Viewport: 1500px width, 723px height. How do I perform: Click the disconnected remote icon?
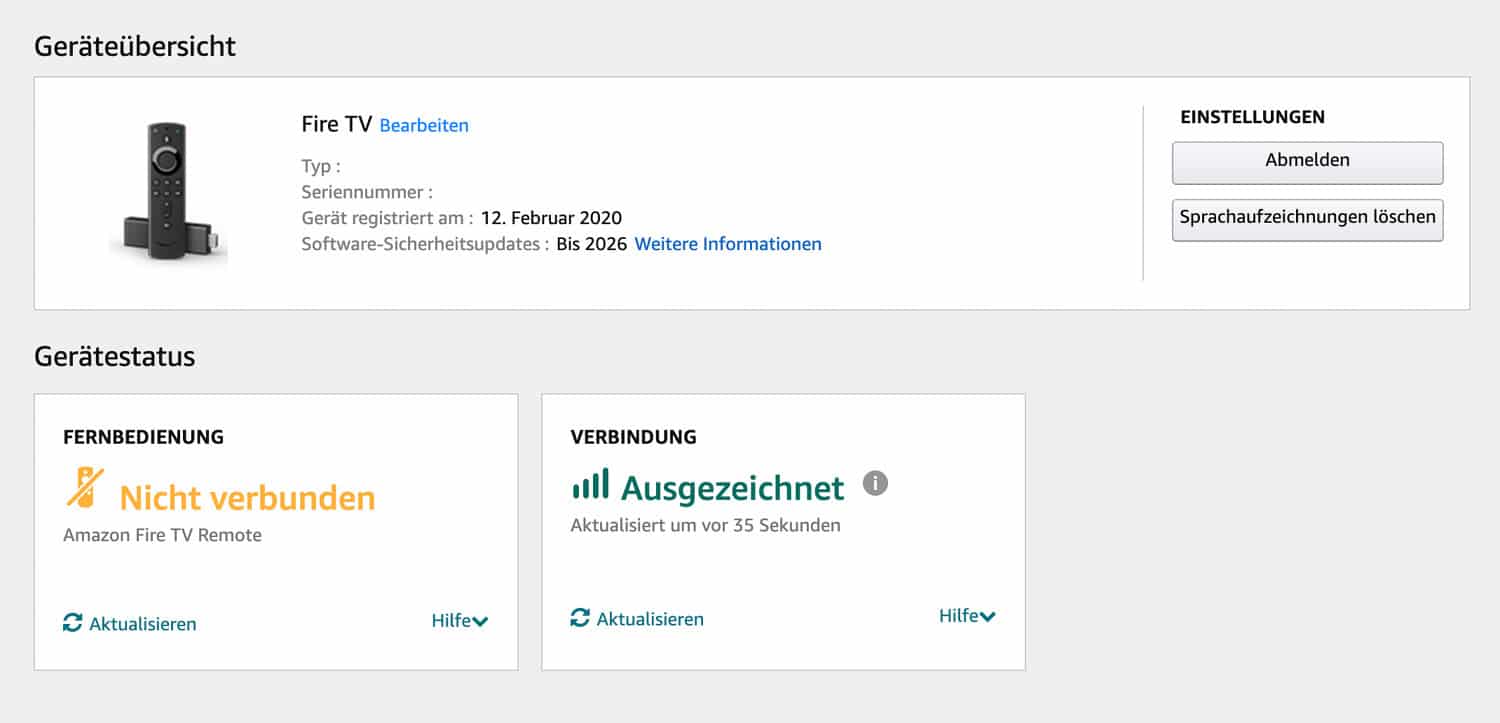pos(85,487)
